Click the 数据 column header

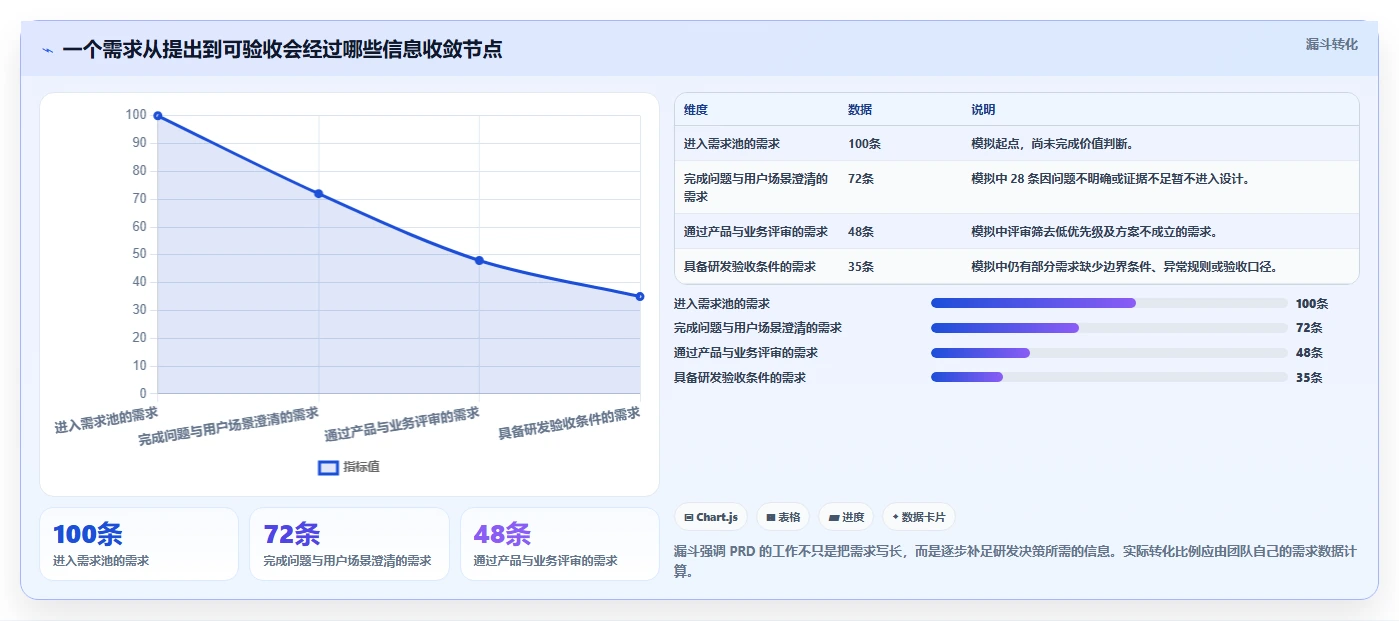[x=860, y=110]
